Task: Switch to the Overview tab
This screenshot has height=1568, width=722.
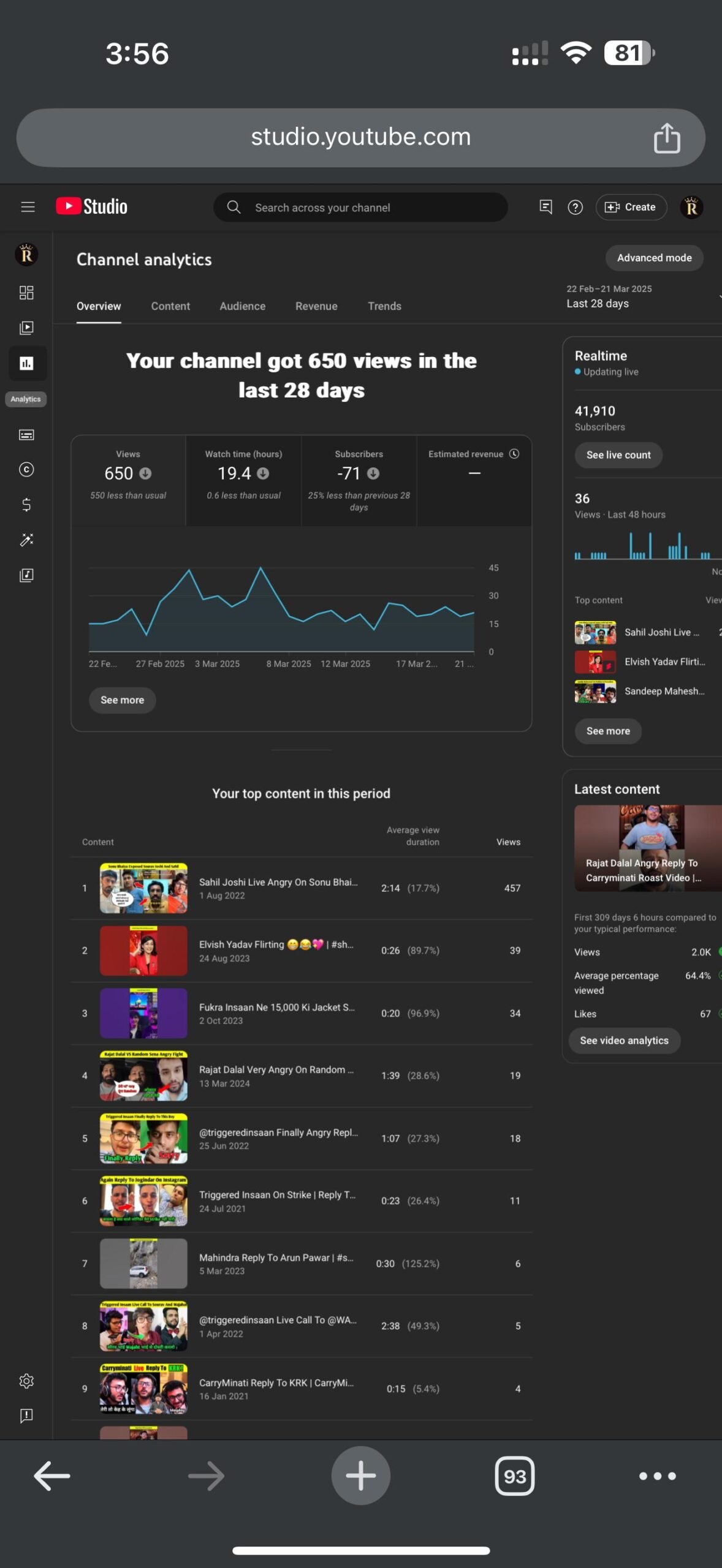Action: click(x=99, y=306)
